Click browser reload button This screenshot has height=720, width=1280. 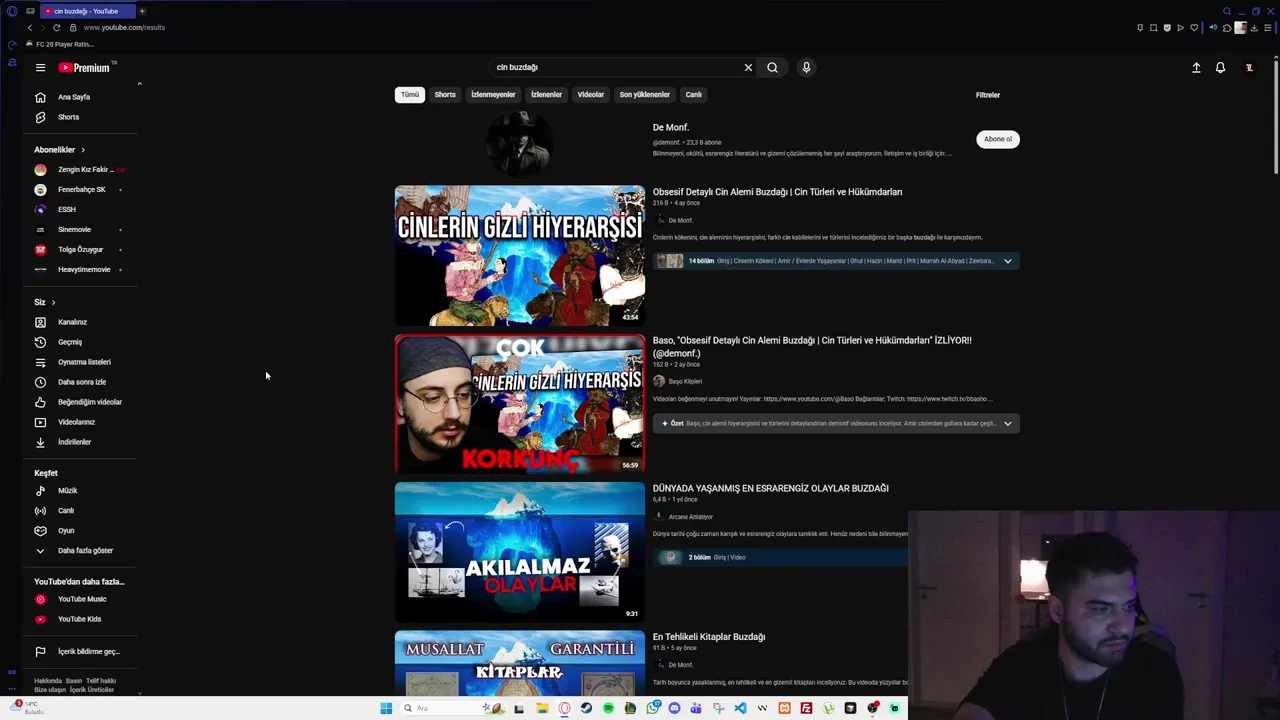[56, 27]
